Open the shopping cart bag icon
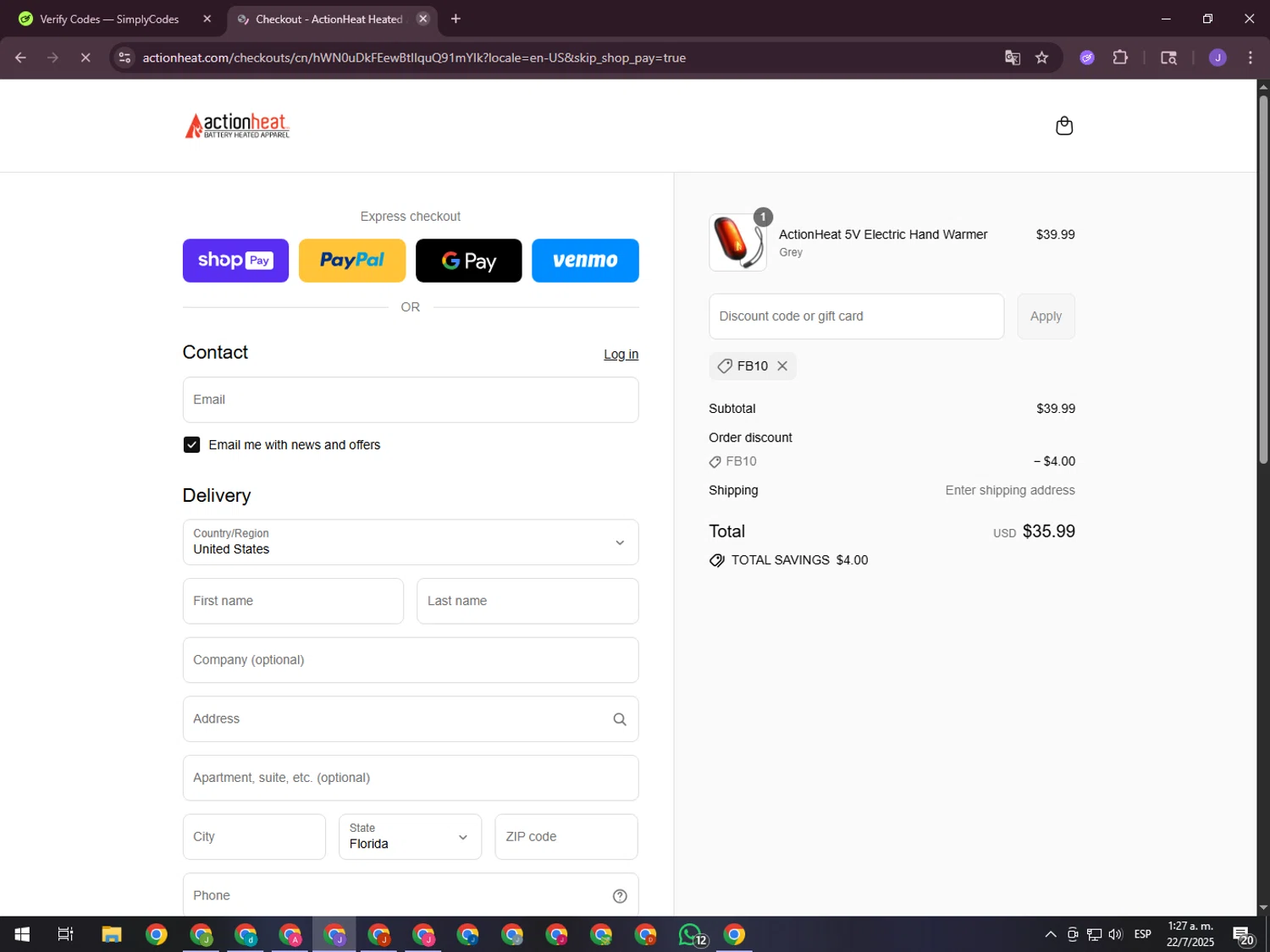1270x952 pixels. tap(1064, 126)
